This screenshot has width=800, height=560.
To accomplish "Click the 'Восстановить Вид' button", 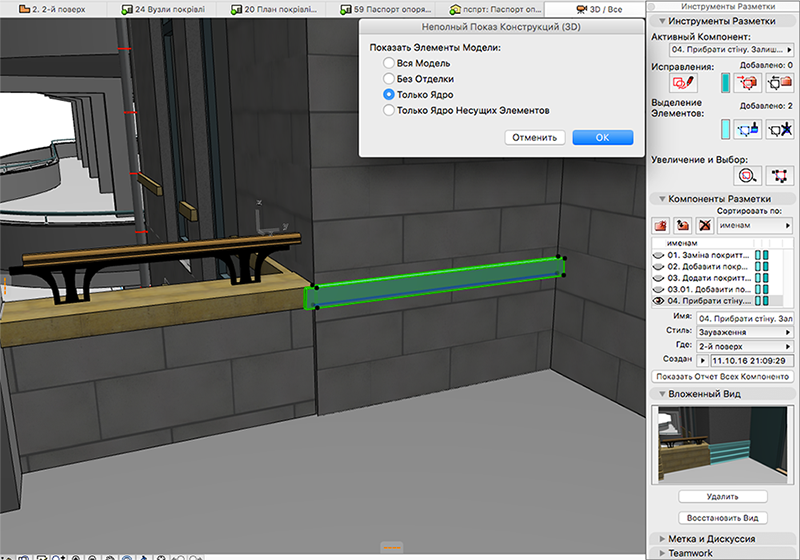I will click(721, 517).
